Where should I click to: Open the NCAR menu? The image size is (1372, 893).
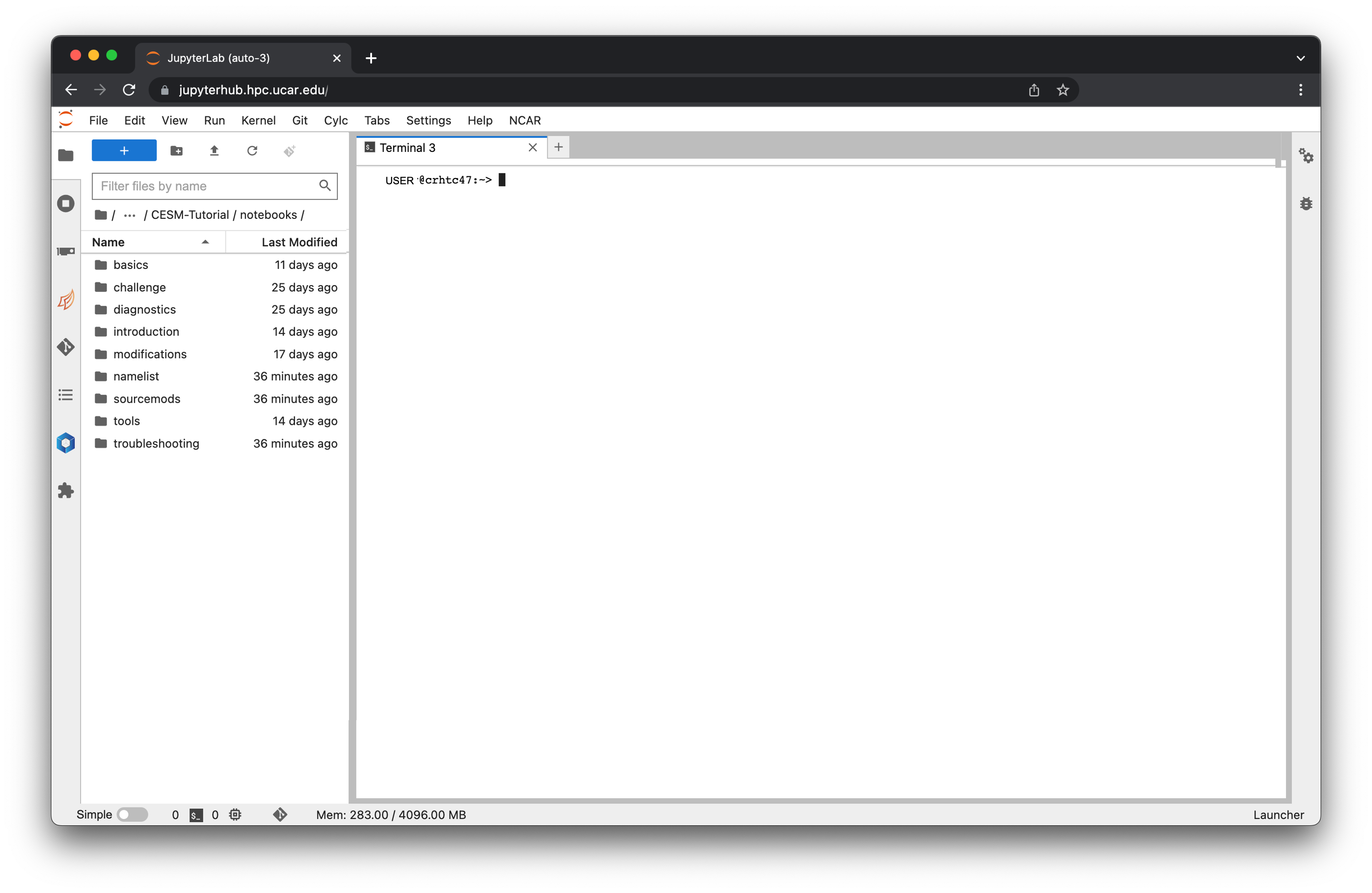(x=525, y=120)
